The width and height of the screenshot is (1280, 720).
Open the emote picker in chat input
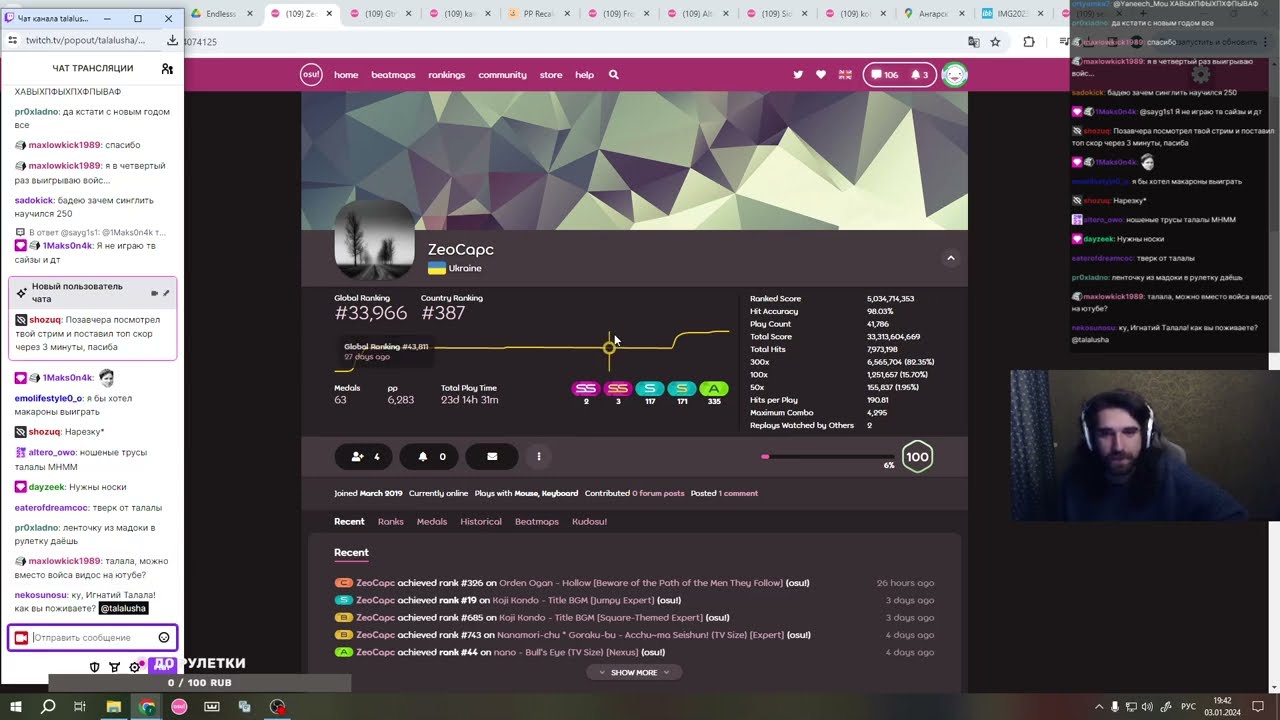164,637
